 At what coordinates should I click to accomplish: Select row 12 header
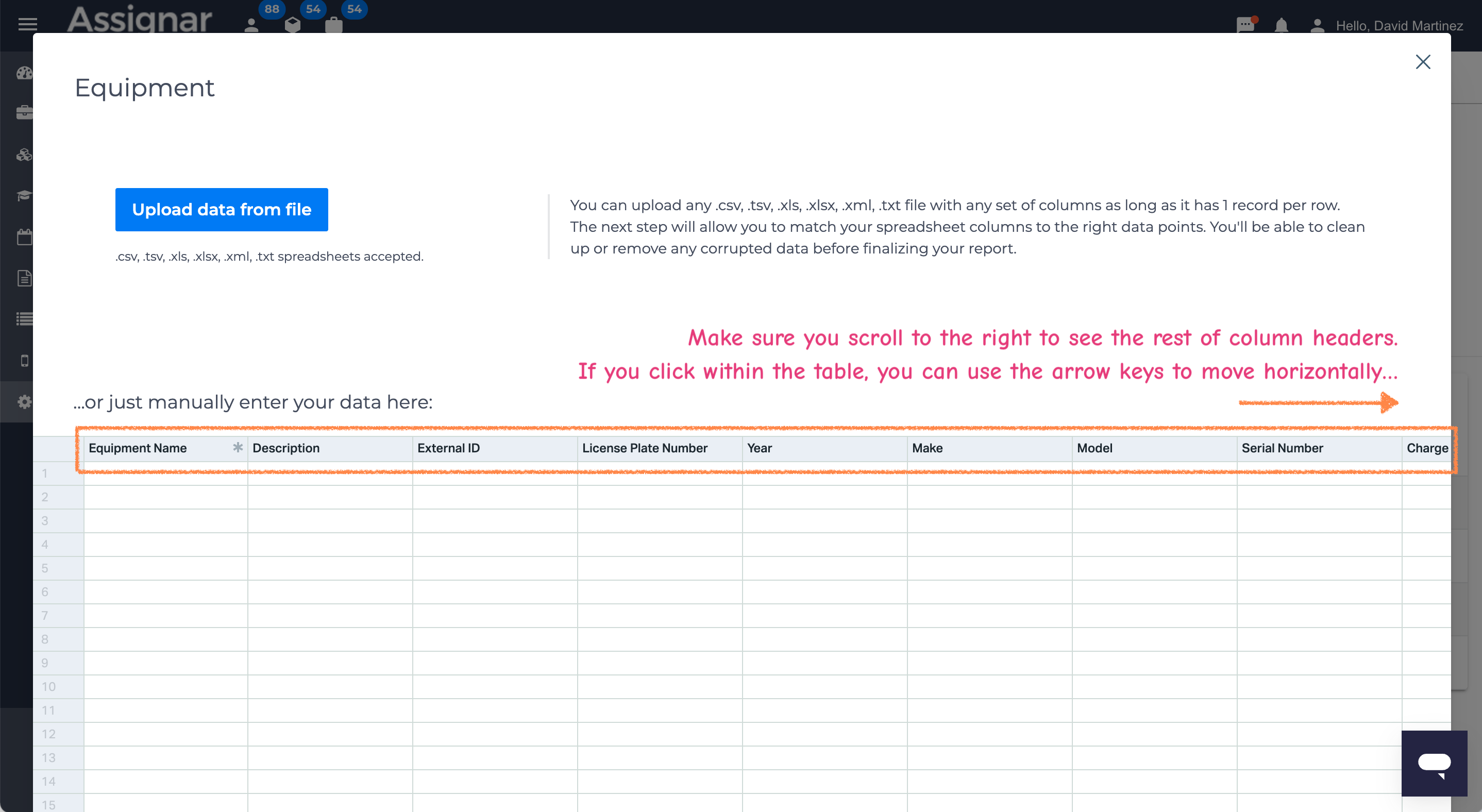[58, 734]
